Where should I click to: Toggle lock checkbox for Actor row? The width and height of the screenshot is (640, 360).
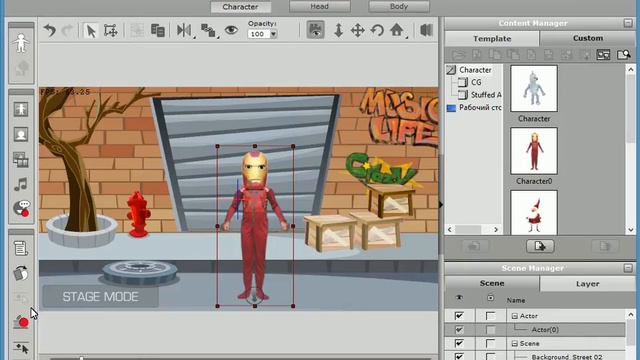pos(490,316)
